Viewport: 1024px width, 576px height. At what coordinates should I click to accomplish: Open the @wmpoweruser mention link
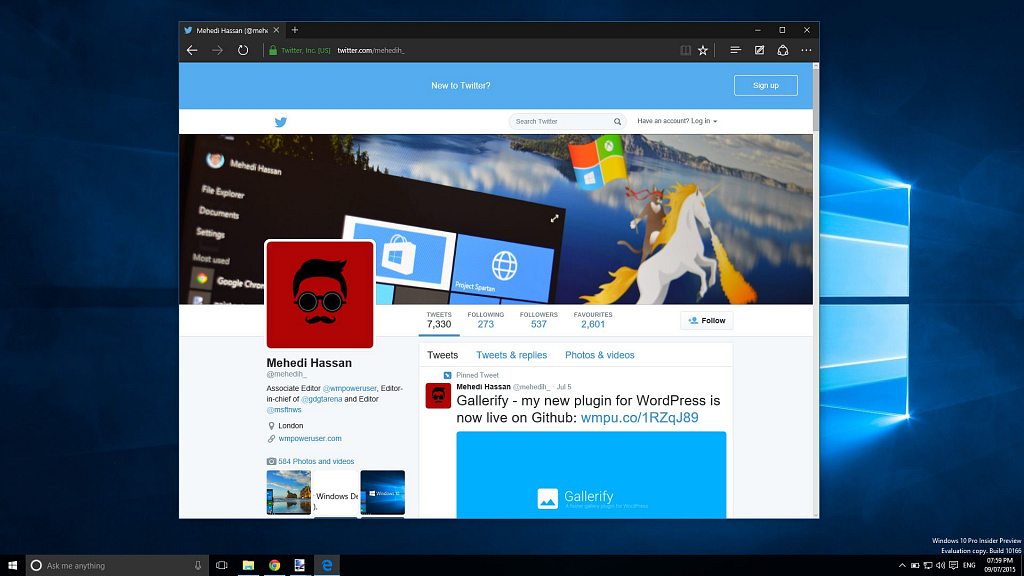[x=349, y=388]
